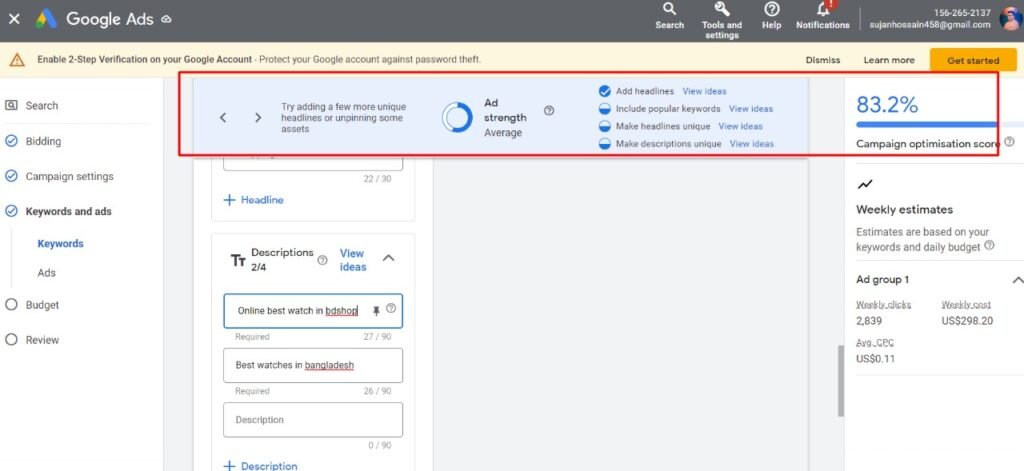Click the Ad strength help icon
The height and width of the screenshot is (471, 1024).
(549, 111)
